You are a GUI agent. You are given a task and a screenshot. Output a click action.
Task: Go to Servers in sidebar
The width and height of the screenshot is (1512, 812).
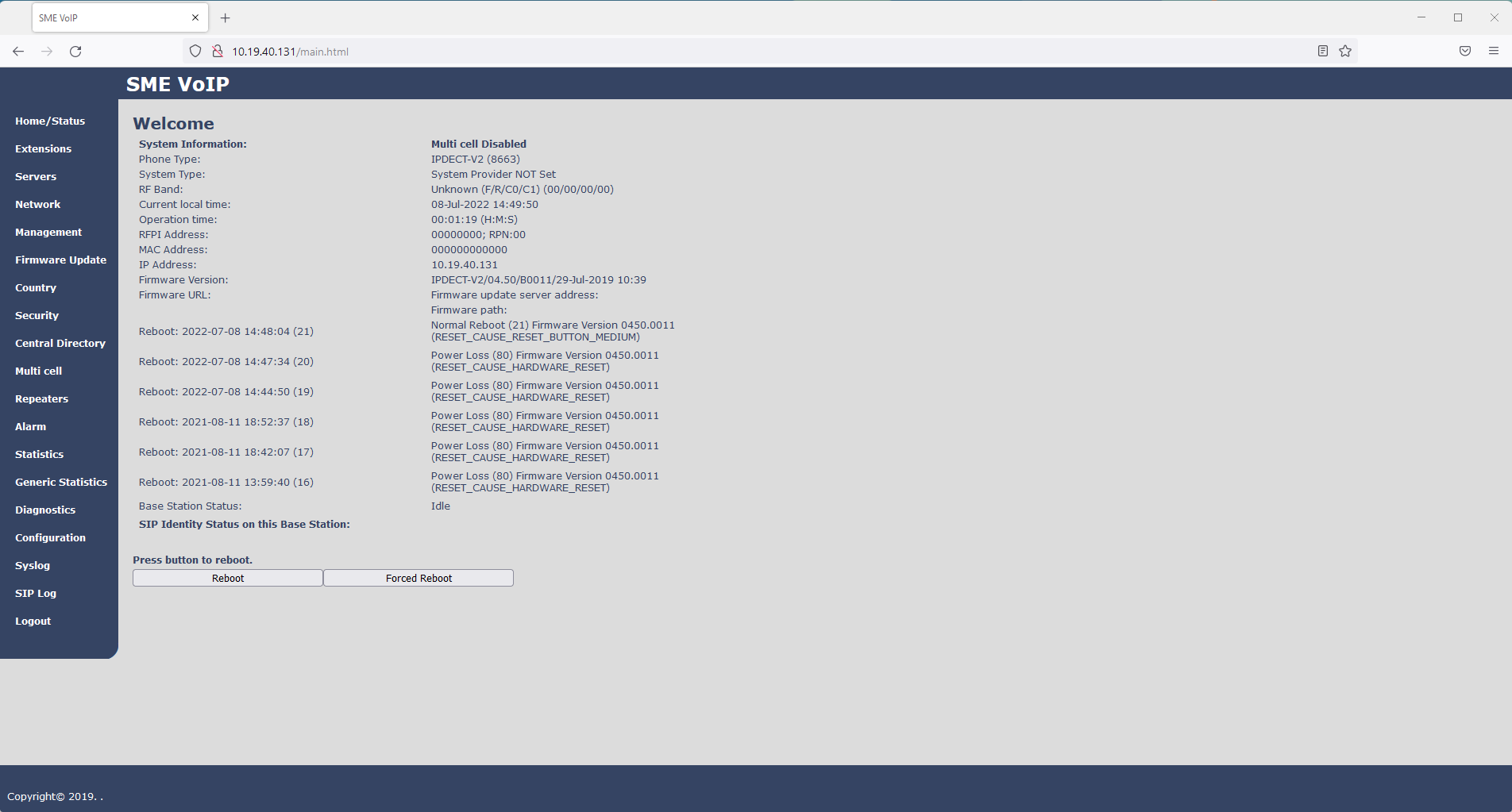[36, 177]
